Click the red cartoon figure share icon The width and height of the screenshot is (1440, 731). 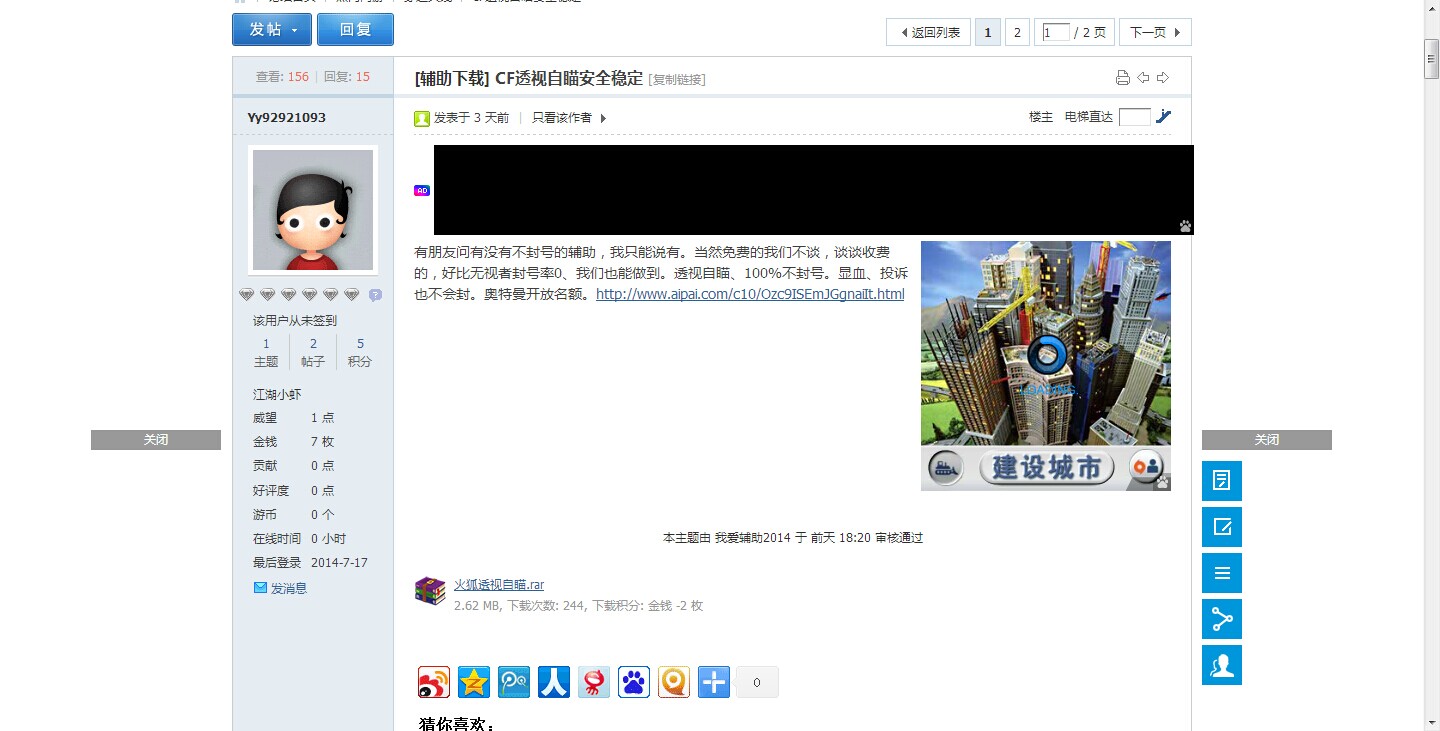click(x=594, y=682)
